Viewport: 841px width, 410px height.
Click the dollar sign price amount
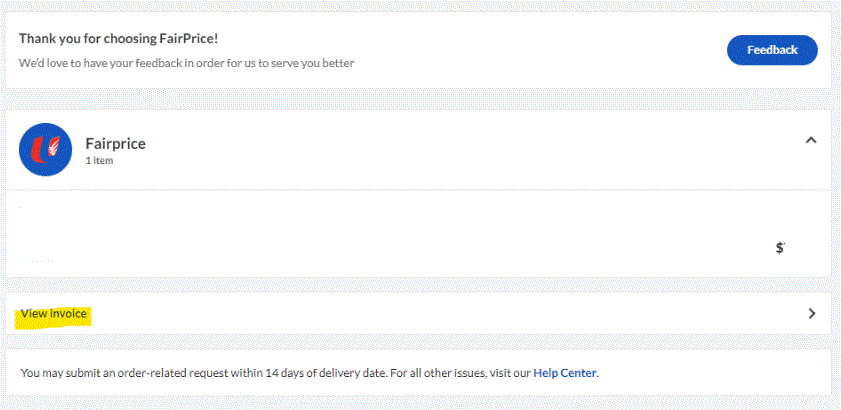click(x=780, y=247)
